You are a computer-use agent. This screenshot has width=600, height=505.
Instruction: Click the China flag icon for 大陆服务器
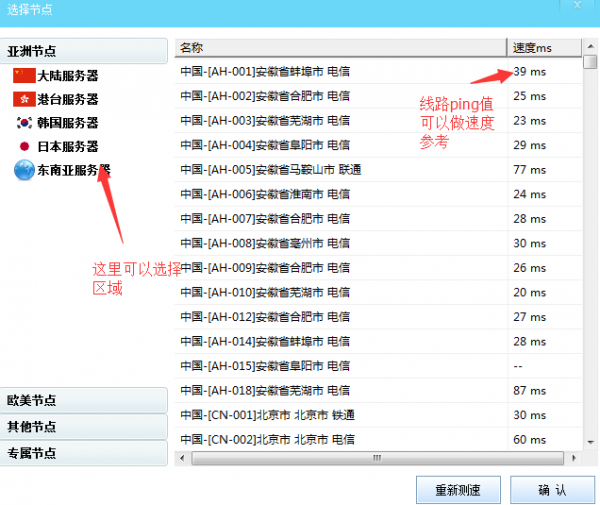tap(23, 76)
